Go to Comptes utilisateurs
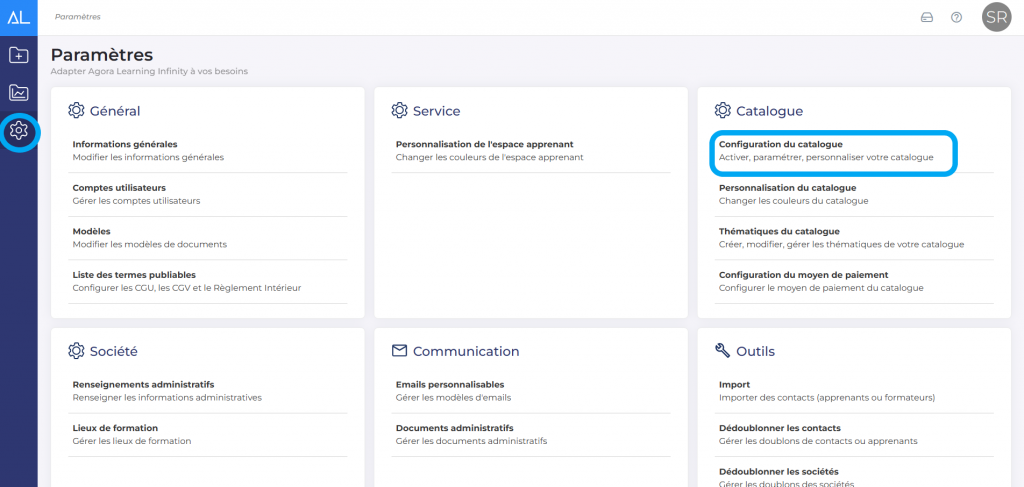This screenshot has width=1024, height=487. click(x=119, y=188)
